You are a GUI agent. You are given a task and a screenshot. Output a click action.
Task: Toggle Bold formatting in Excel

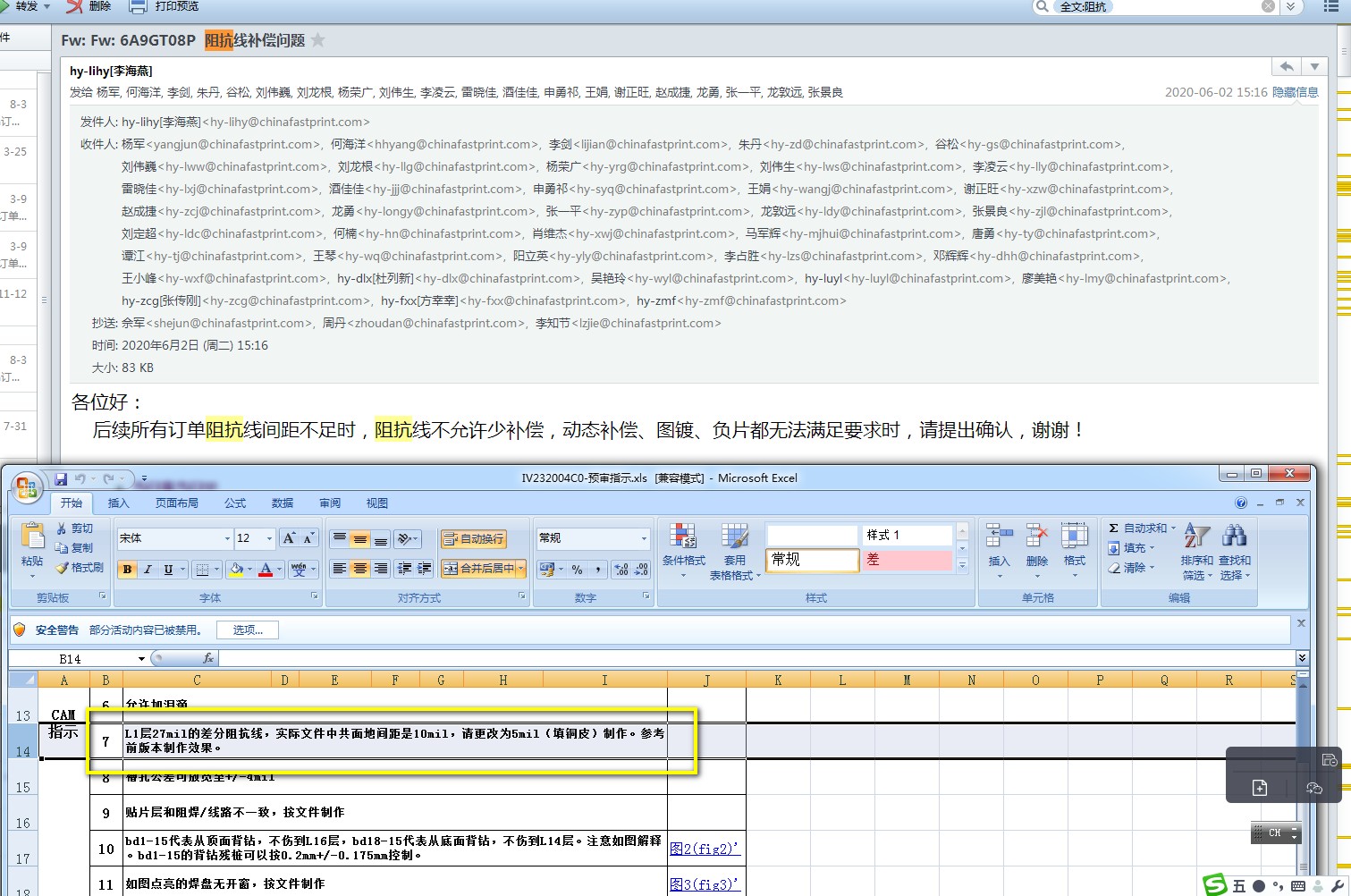click(127, 570)
